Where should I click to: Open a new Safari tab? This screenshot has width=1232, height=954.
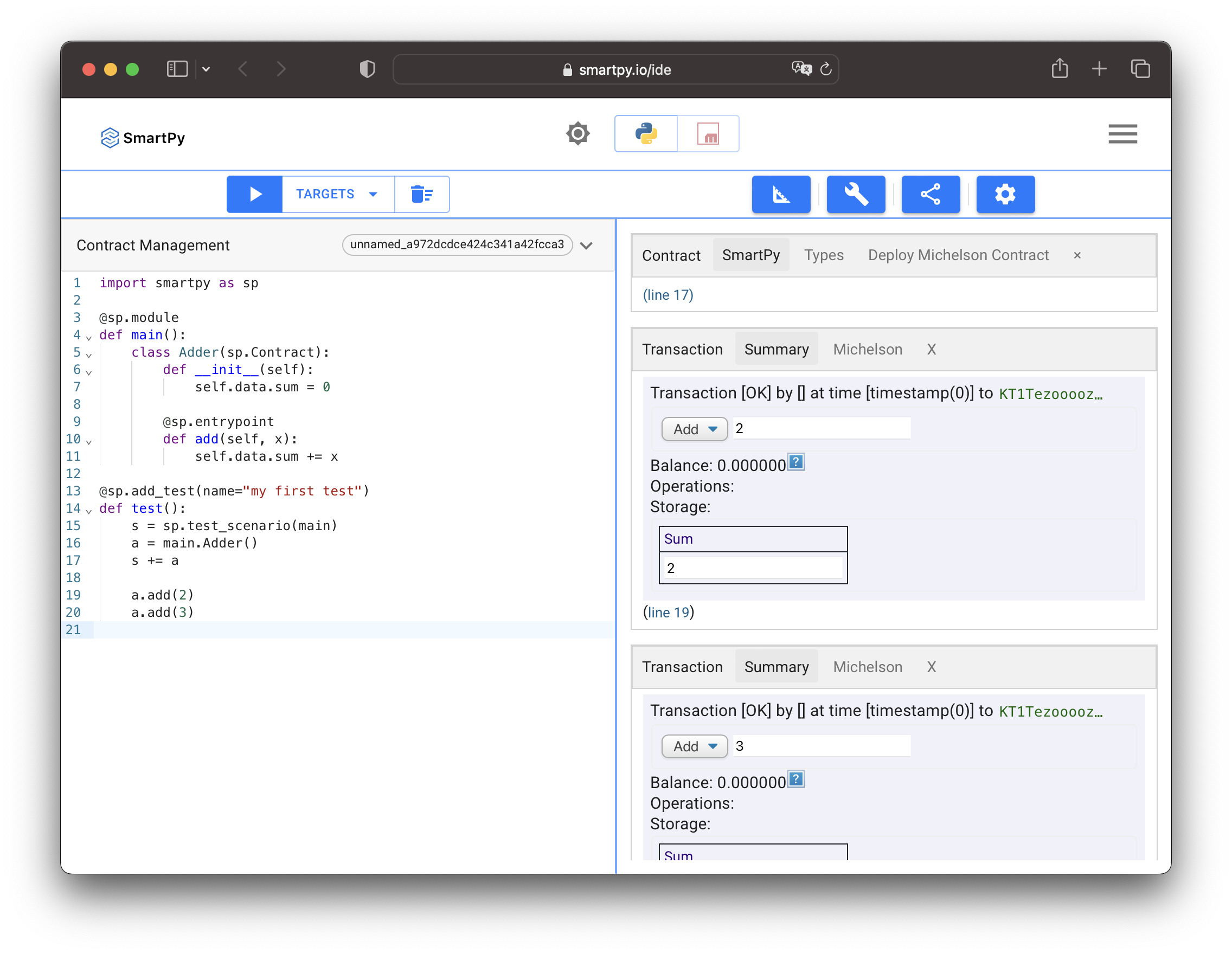(1098, 69)
